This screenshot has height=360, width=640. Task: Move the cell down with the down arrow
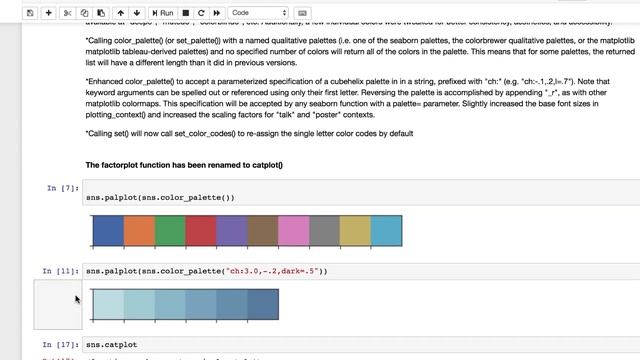(137, 13)
